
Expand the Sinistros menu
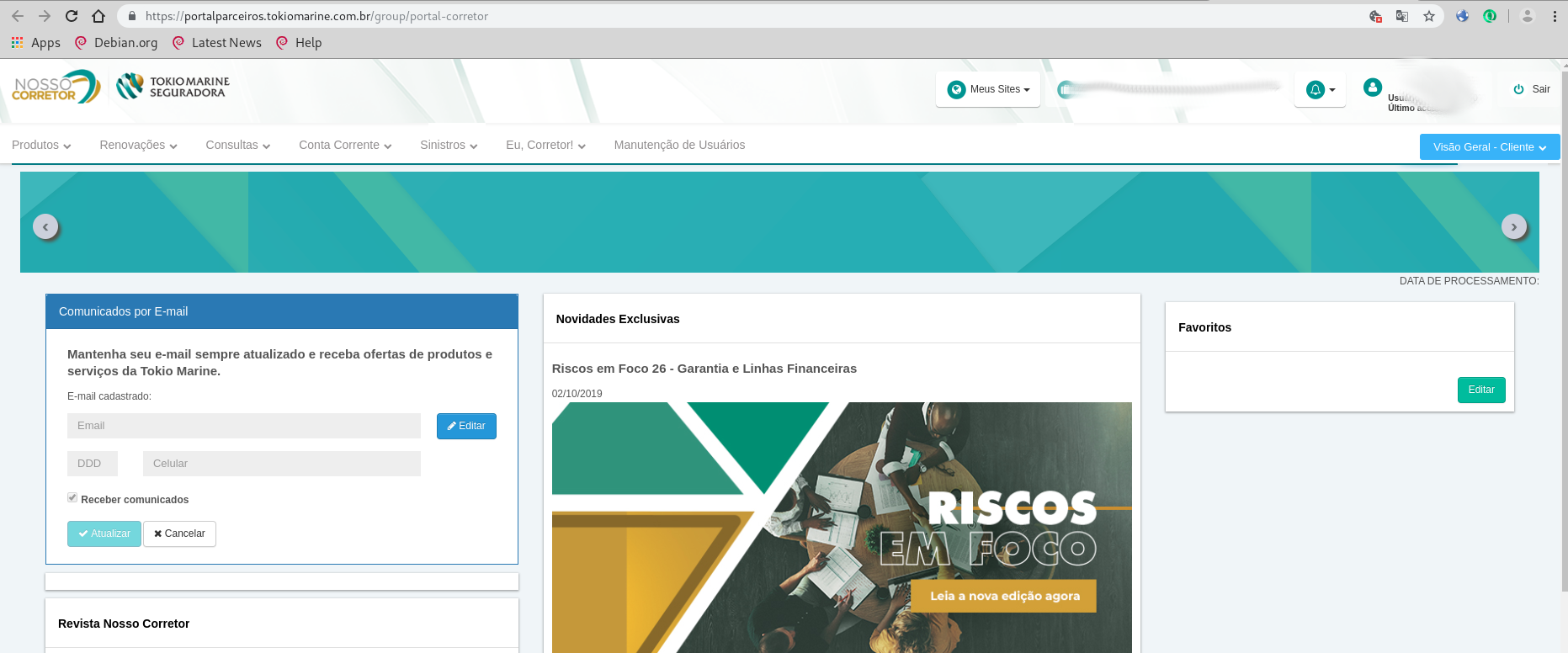coord(449,145)
